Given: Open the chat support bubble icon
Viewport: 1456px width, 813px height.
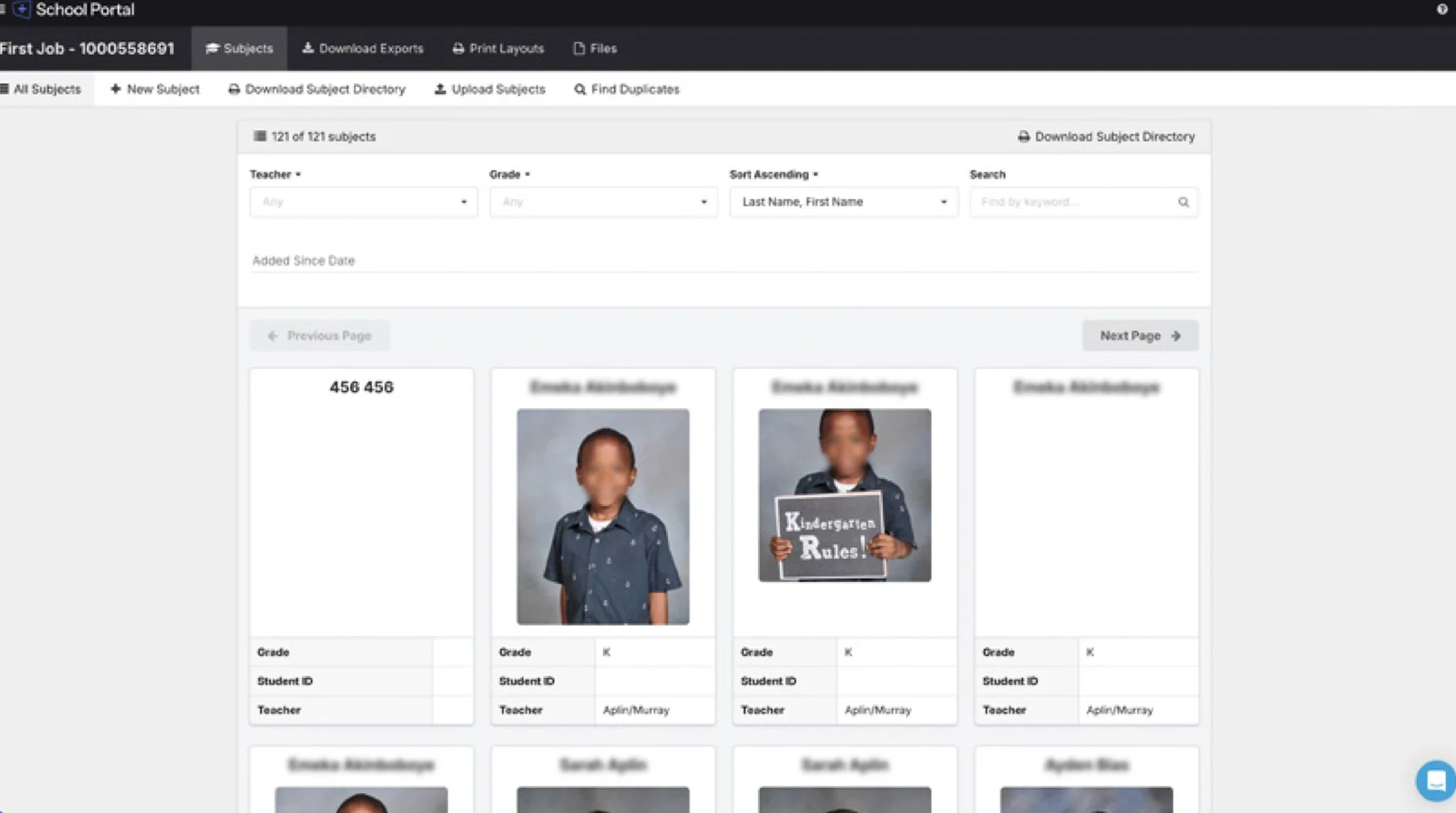Looking at the screenshot, I should tap(1435, 780).
